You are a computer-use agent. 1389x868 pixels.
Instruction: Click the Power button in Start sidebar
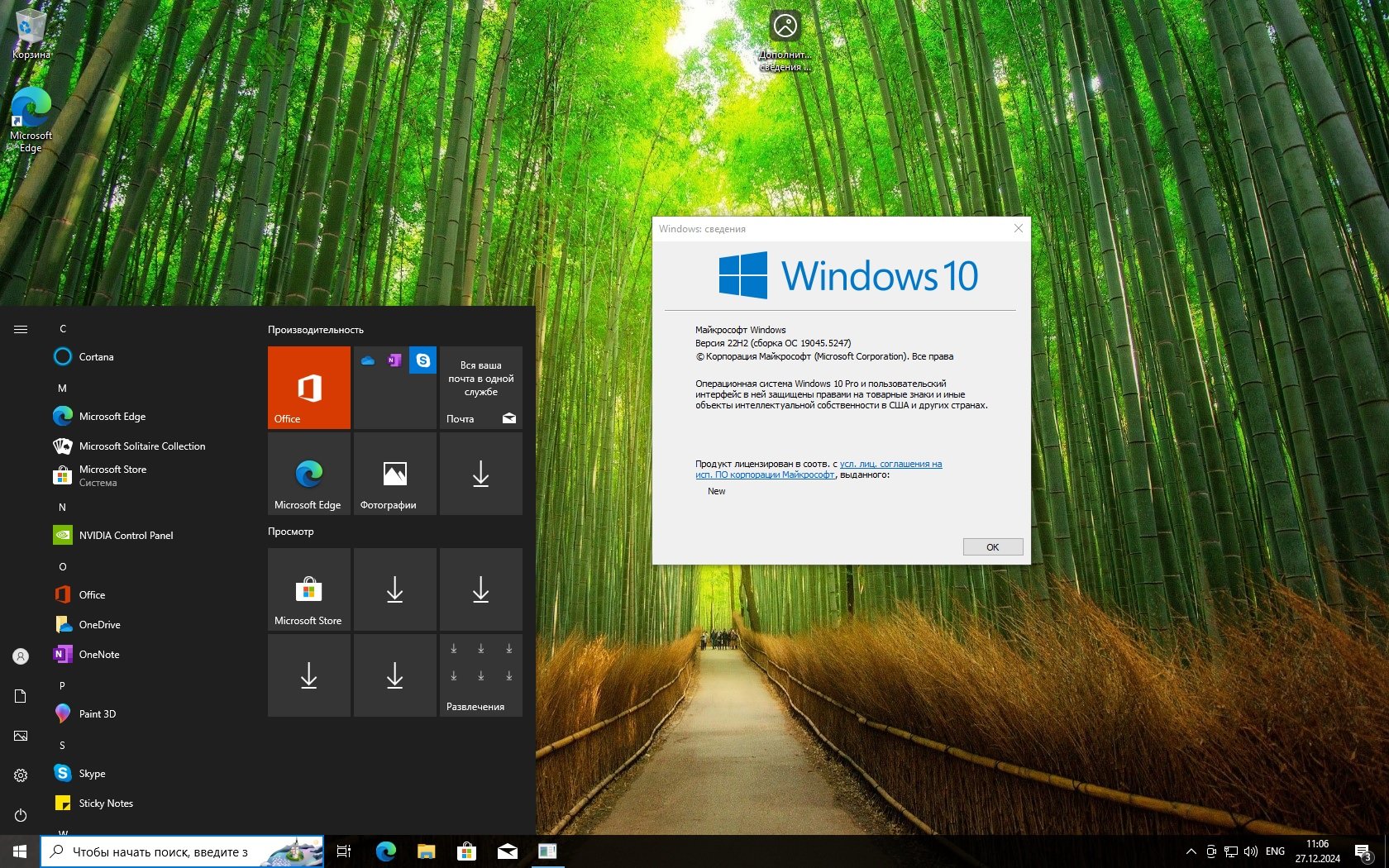21,815
